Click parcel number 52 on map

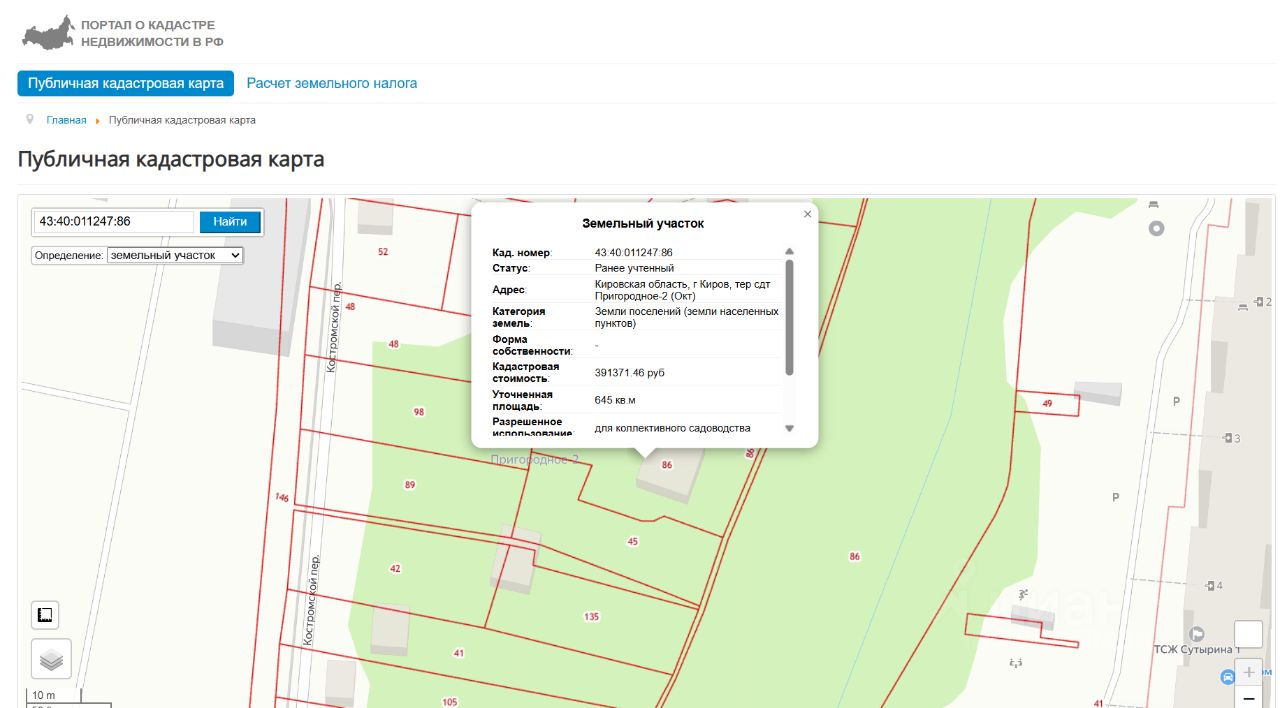tap(383, 252)
